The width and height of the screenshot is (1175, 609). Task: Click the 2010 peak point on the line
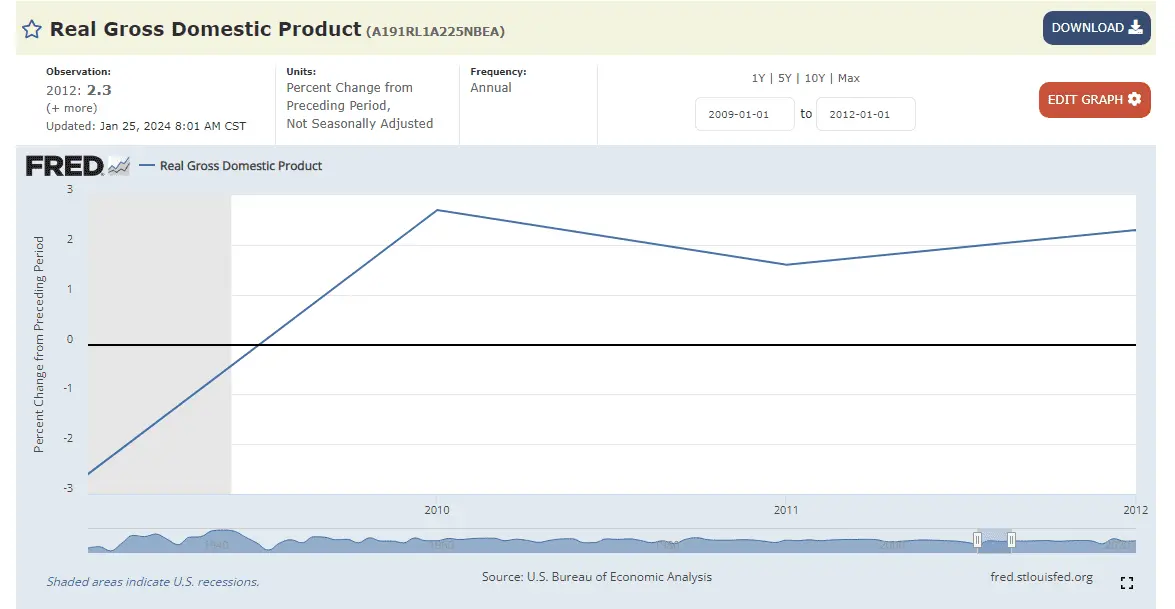tap(437, 210)
